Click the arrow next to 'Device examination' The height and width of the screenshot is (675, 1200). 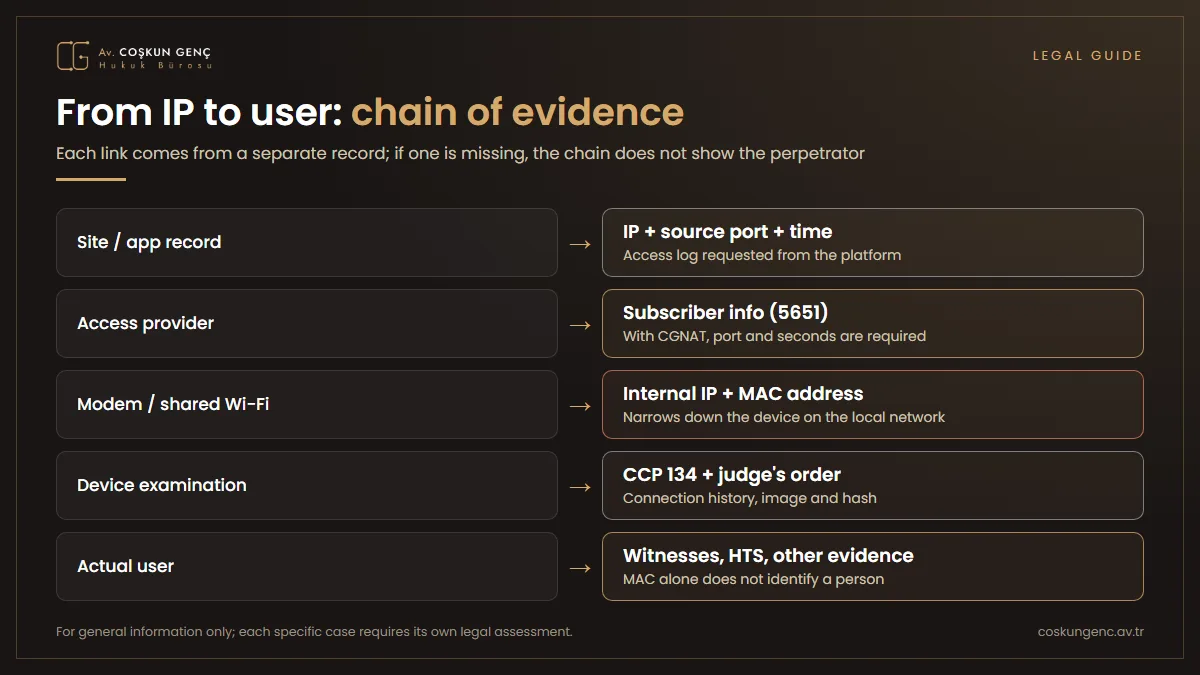580,486
